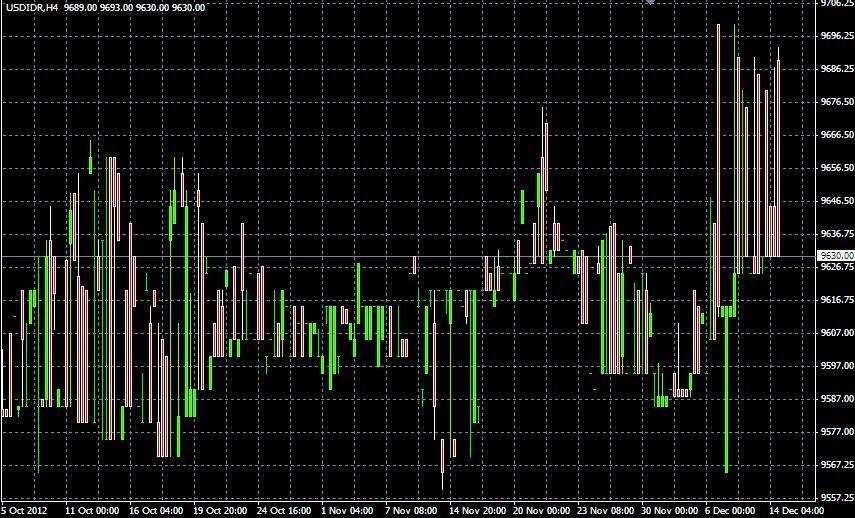
Task: Click the 9597.00 price axis label
Action: click(837, 365)
